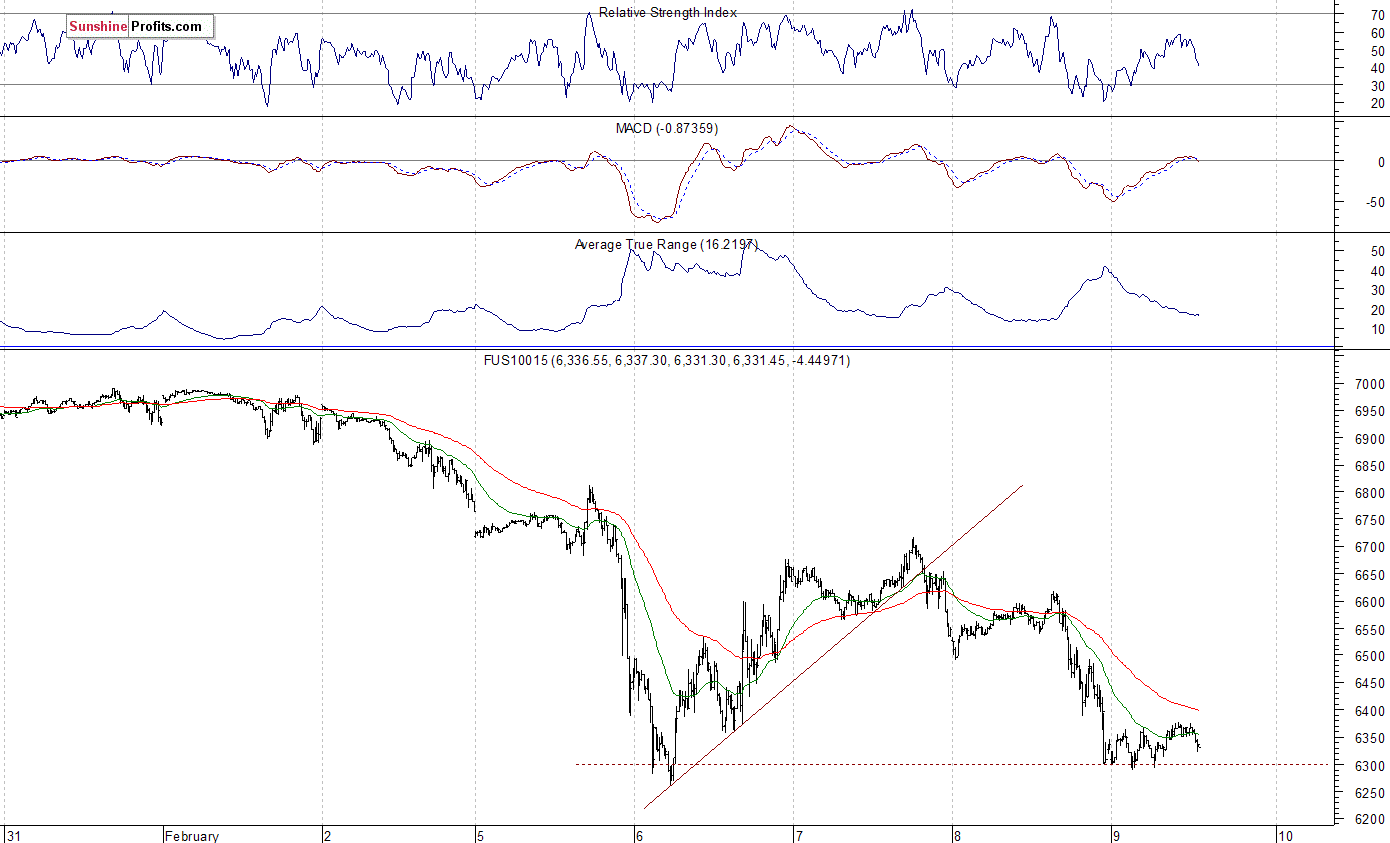Click the RSI 20 scale label
The width and height of the screenshot is (1390, 843).
(1377, 104)
